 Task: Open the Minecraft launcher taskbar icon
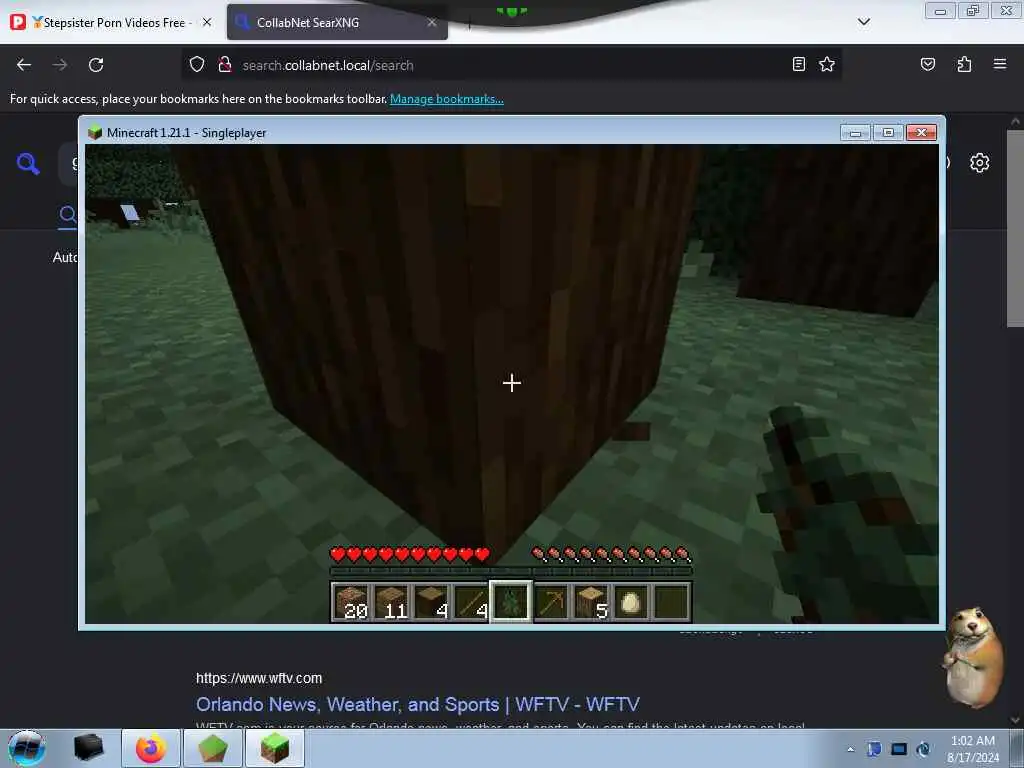click(213, 748)
